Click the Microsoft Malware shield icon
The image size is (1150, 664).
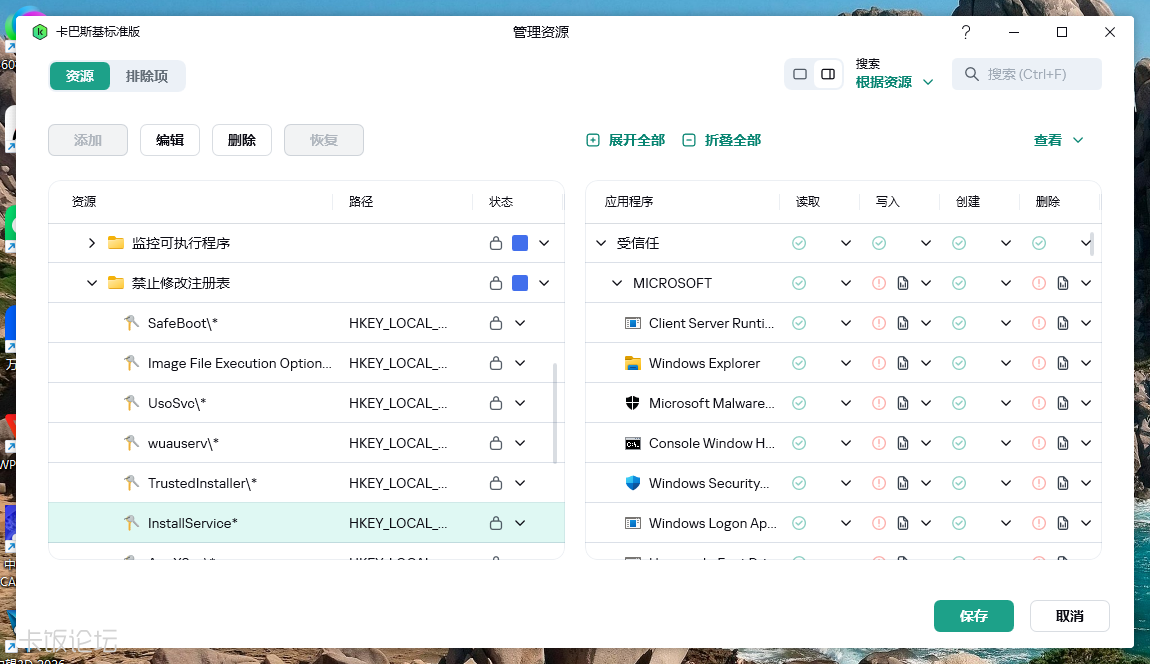click(632, 403)
